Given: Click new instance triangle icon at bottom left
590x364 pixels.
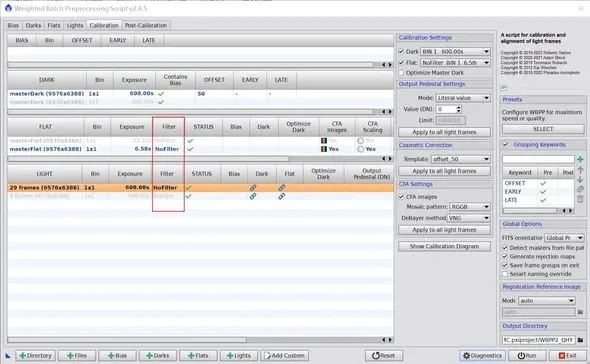Looking at the screenshot, I should (8, 355).
